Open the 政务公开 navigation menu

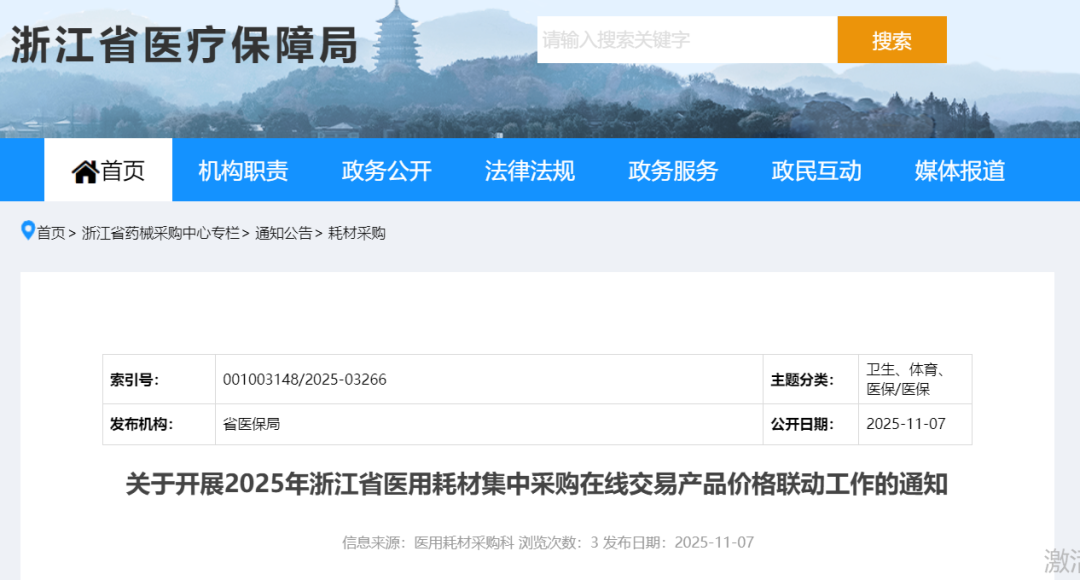click(388, 170)
